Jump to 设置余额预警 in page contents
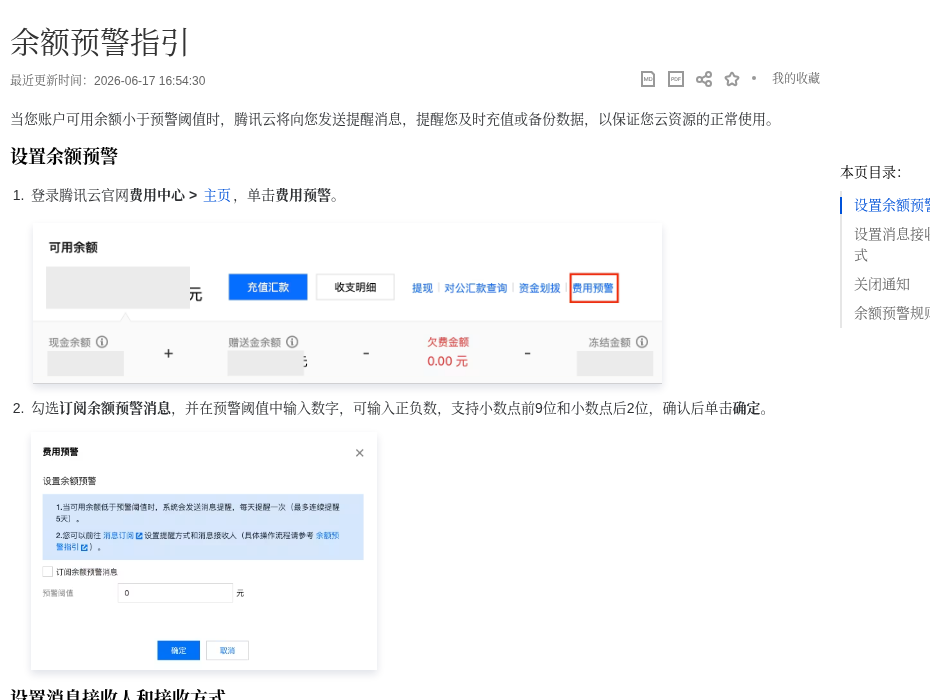930x700 pixels. pos(891,205)
